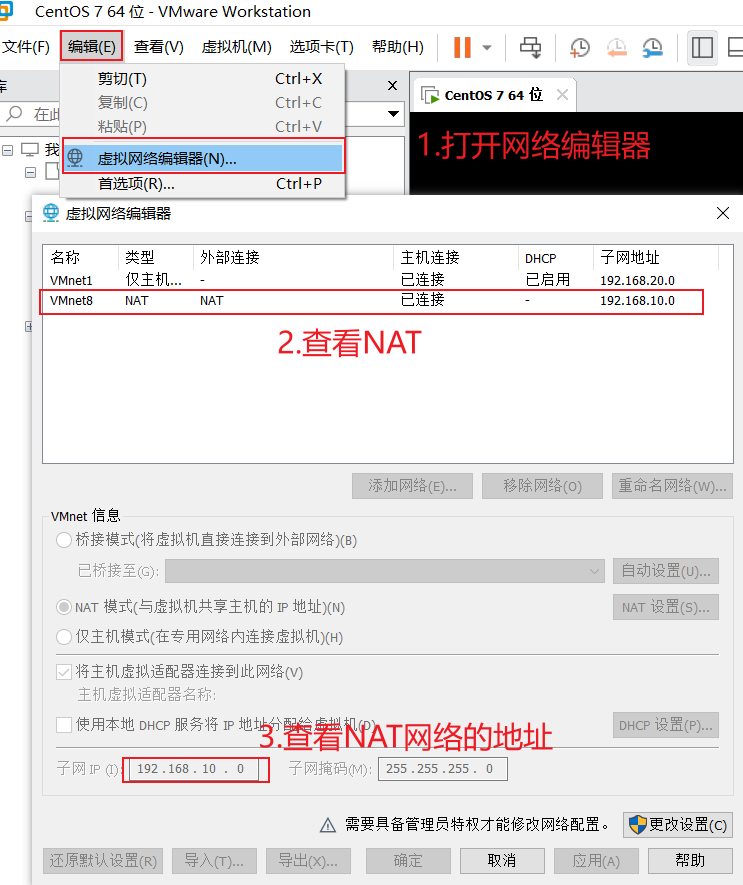
Task: Click NAT 设置(S)... button
Action: pos(666,607)
